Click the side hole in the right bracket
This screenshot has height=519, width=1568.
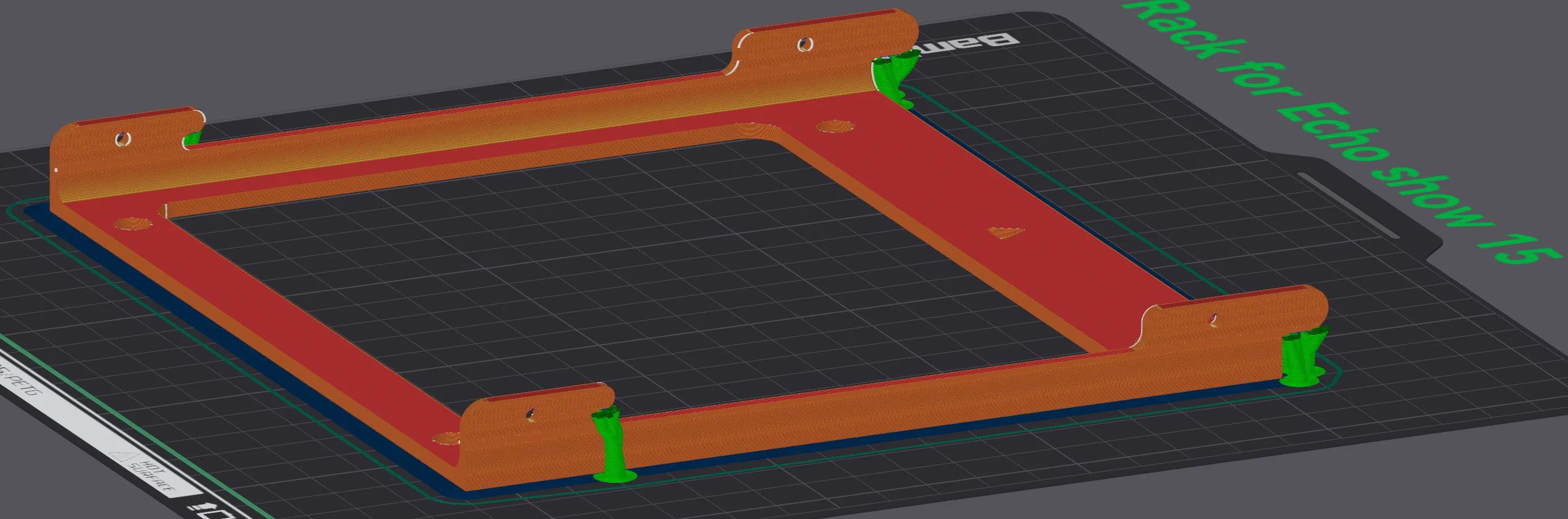click(x=1214, y=320)
